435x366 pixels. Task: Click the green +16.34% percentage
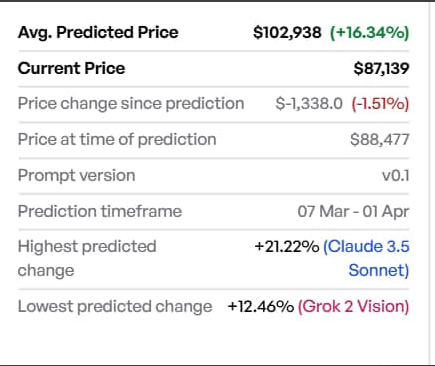(369, 33)
